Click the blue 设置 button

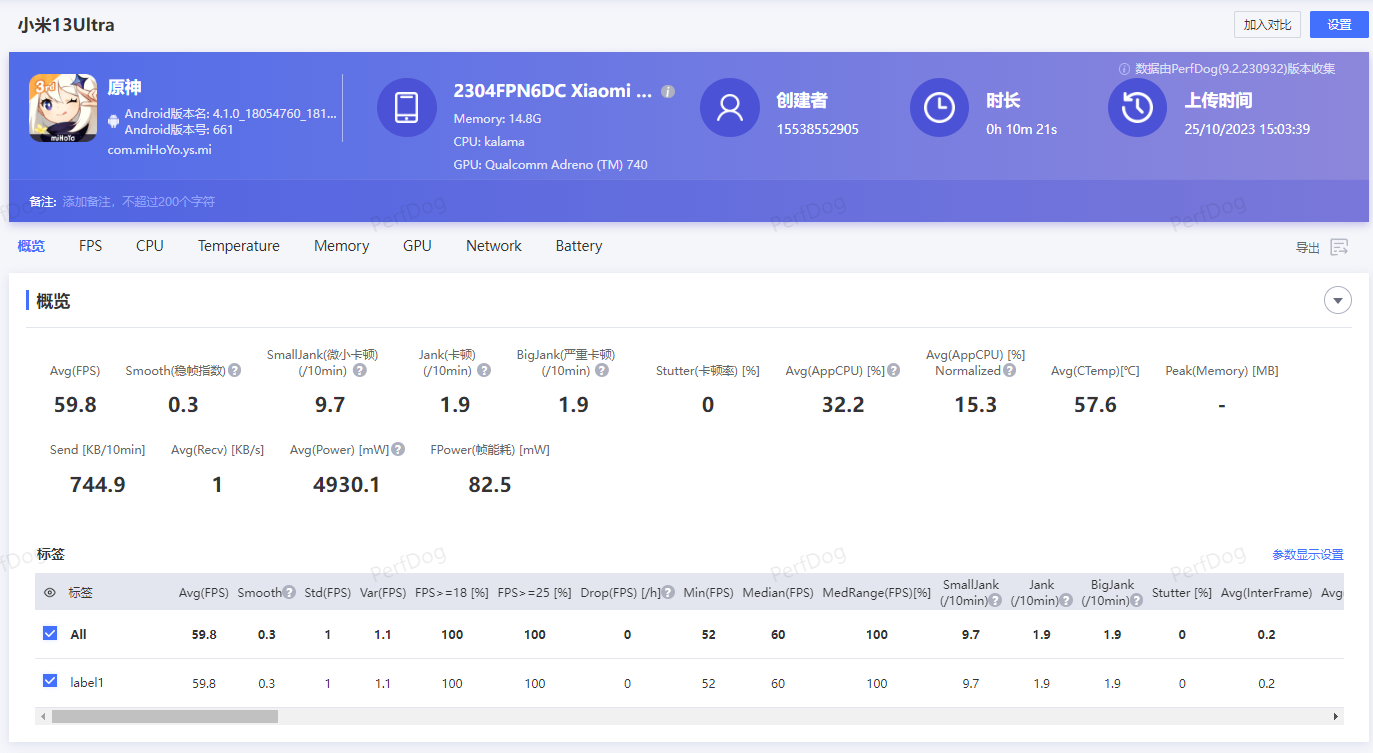coord(1339,25)
